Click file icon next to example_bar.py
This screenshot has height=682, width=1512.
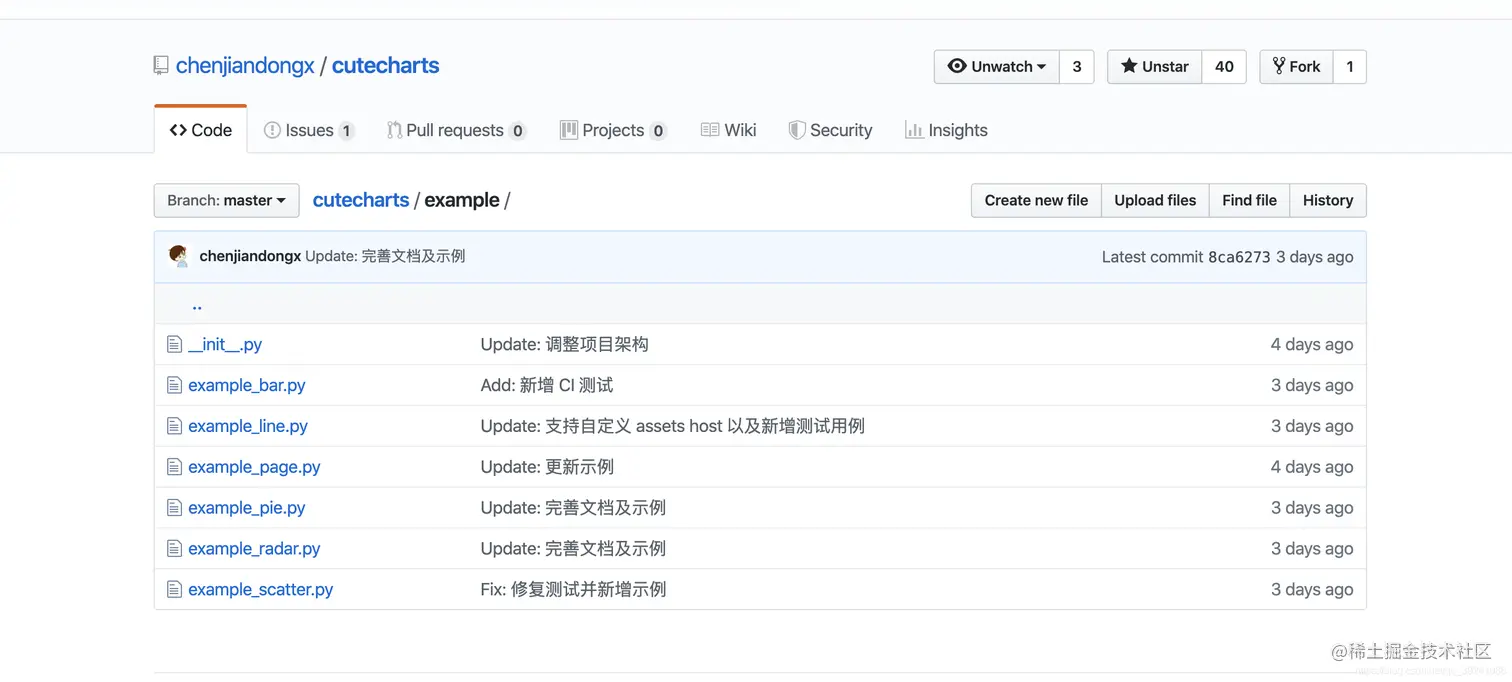(174, 385)
